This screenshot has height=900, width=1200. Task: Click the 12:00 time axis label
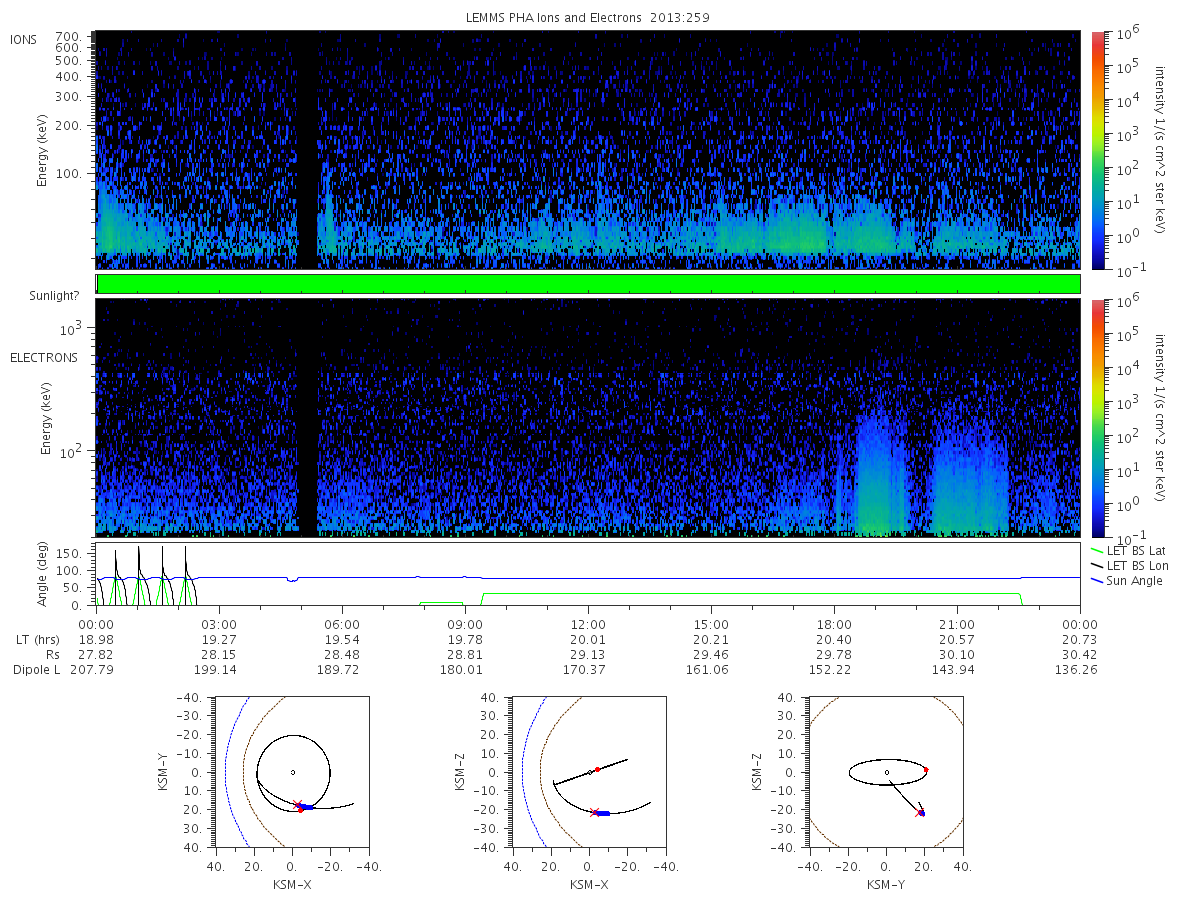pos(588,622)
